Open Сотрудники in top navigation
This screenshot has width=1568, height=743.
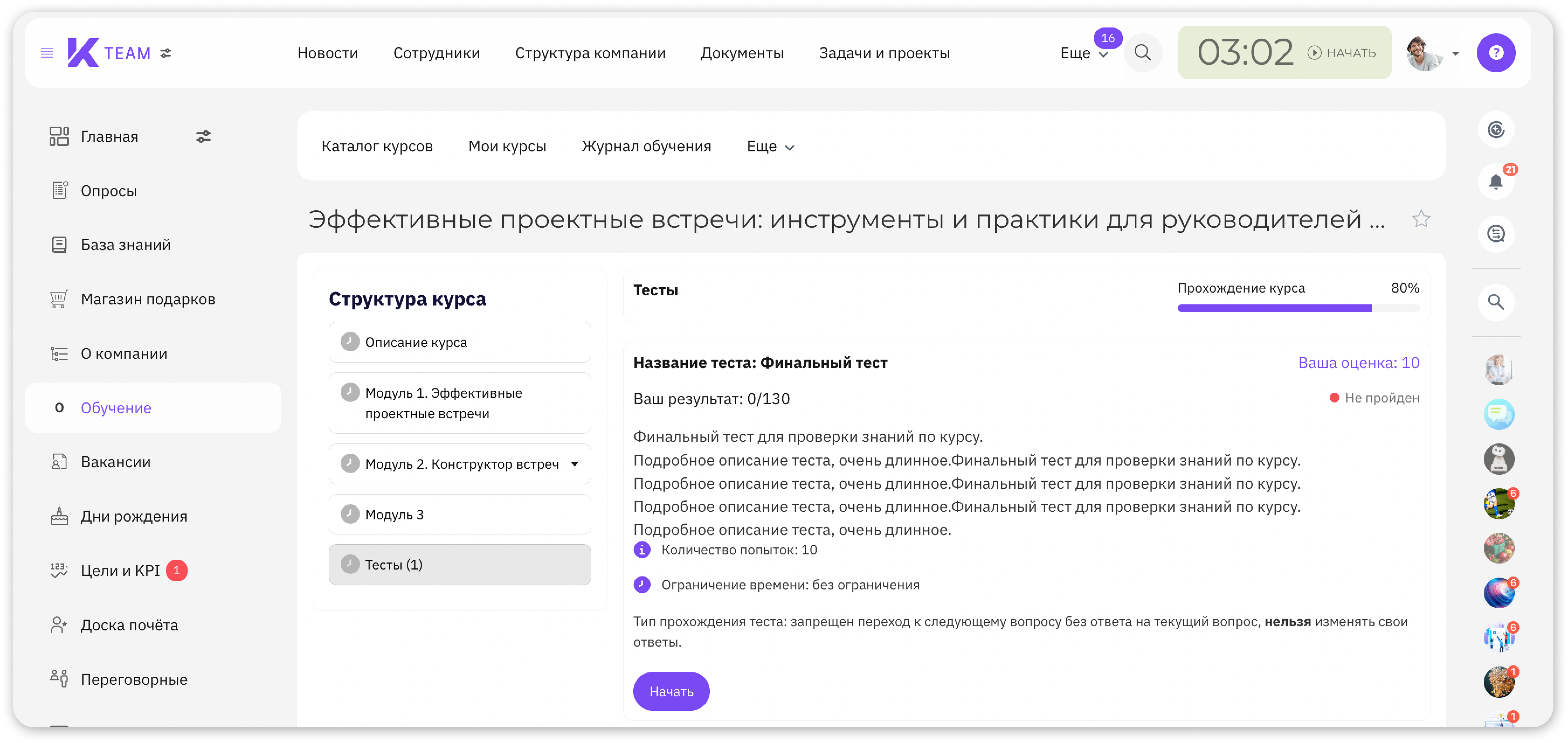(x=436, y=53)
